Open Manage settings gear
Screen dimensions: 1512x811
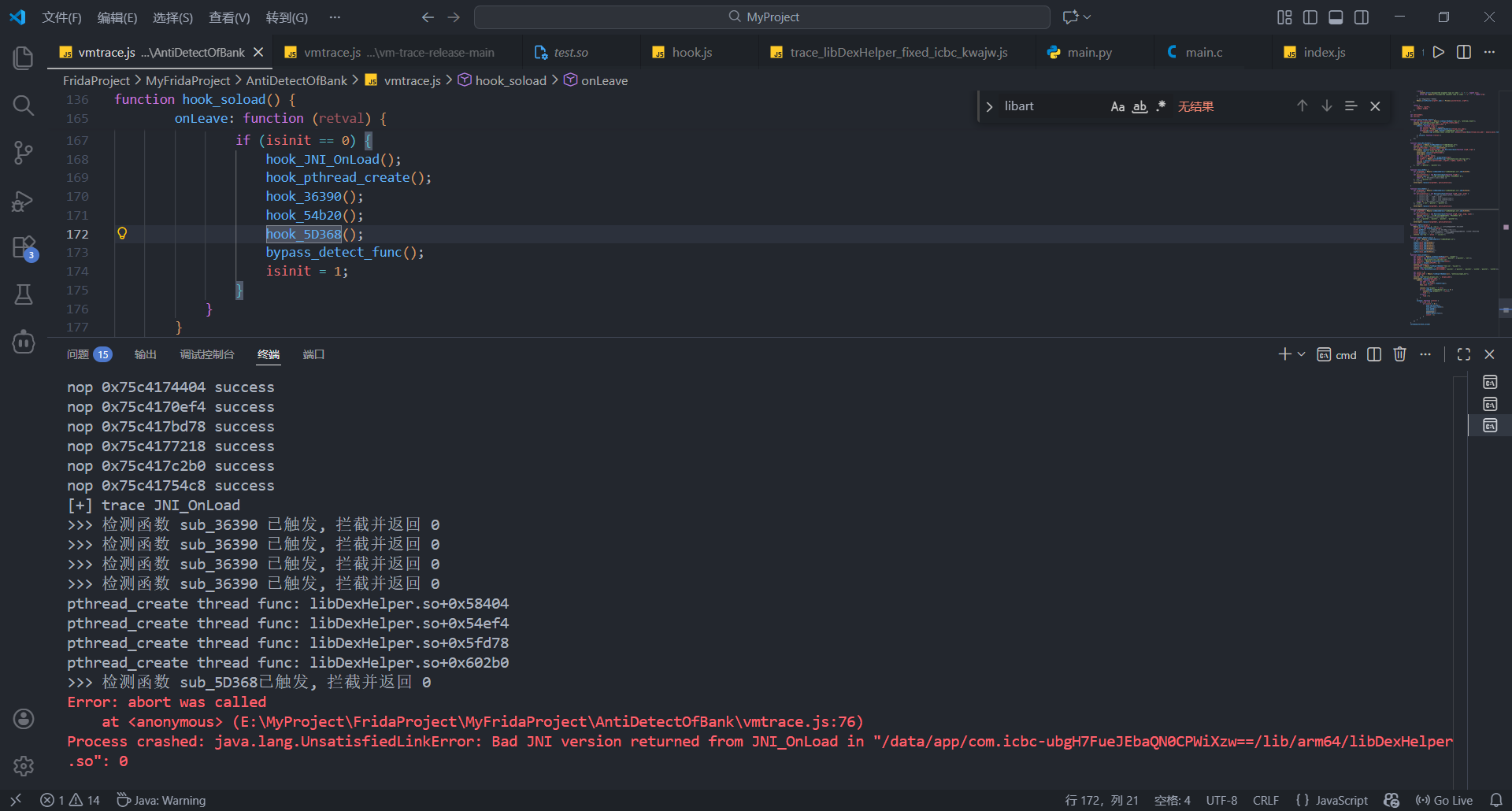point(24,765)
